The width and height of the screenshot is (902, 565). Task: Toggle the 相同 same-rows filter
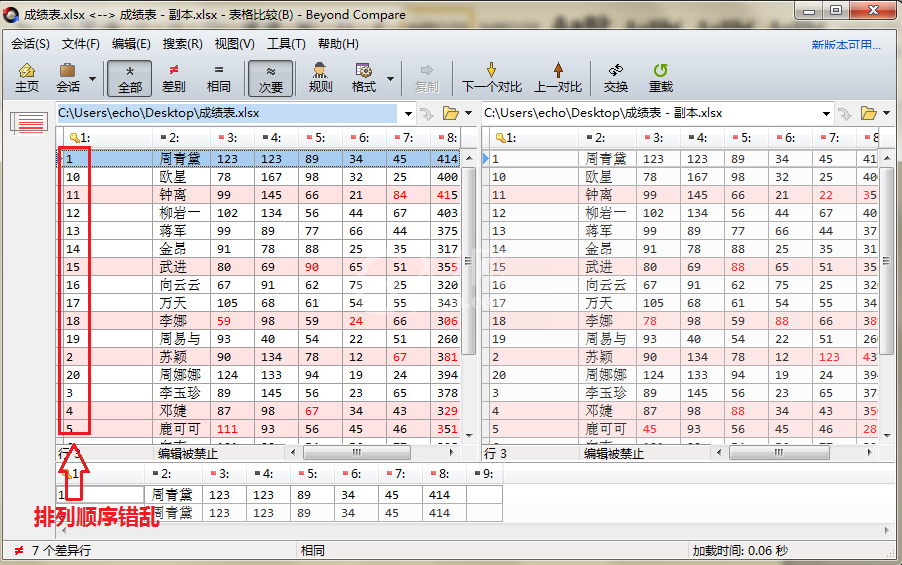[218, 78]
